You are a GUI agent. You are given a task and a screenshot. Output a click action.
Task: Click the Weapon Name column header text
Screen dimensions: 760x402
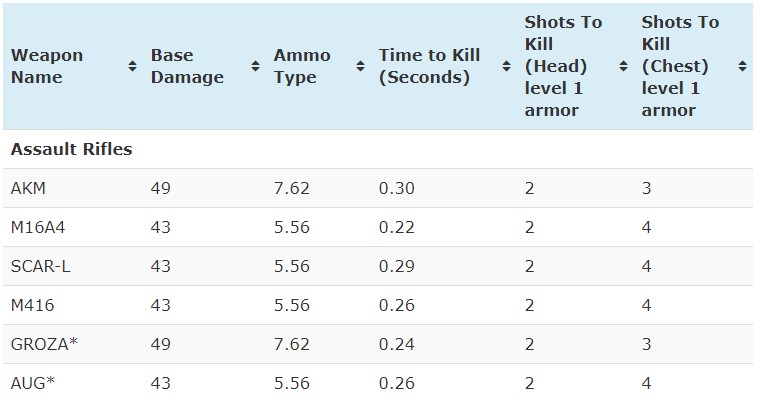coord(47,66)
